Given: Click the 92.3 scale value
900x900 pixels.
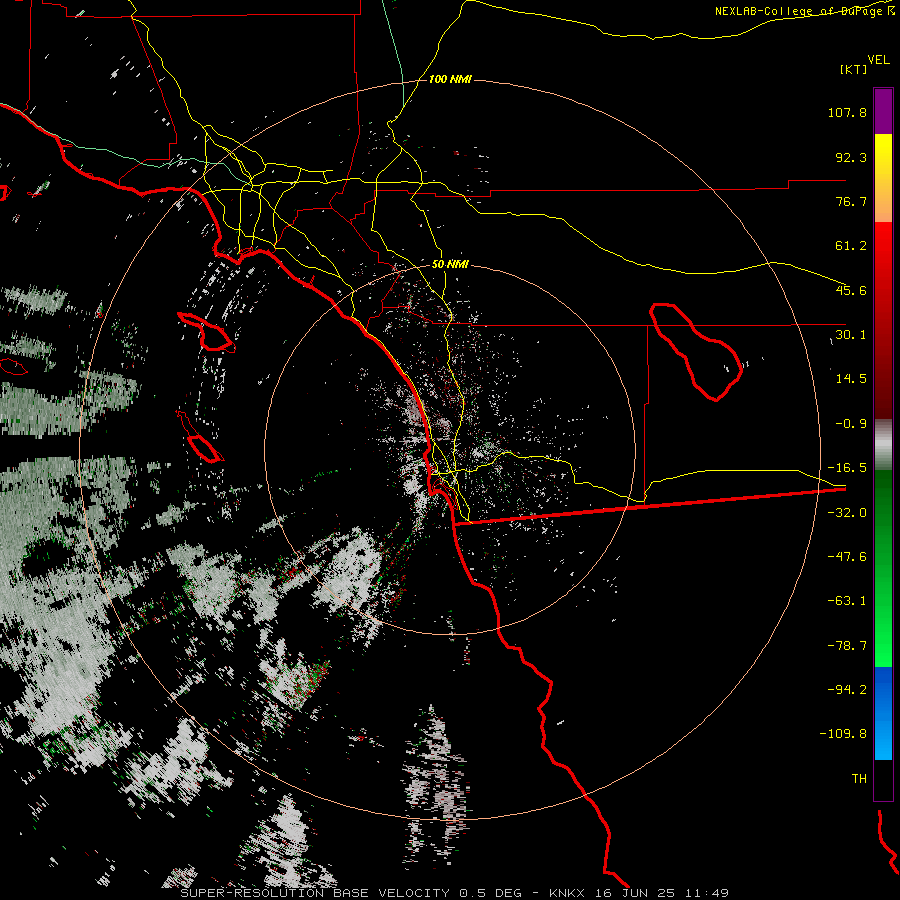Looking at the screenshot, I should click(x=851, y=157).
